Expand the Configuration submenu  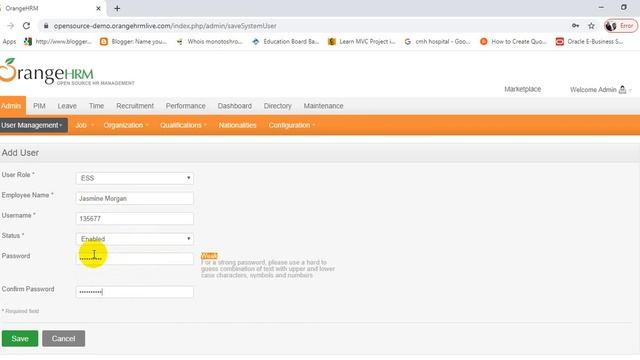click(291, 125)
